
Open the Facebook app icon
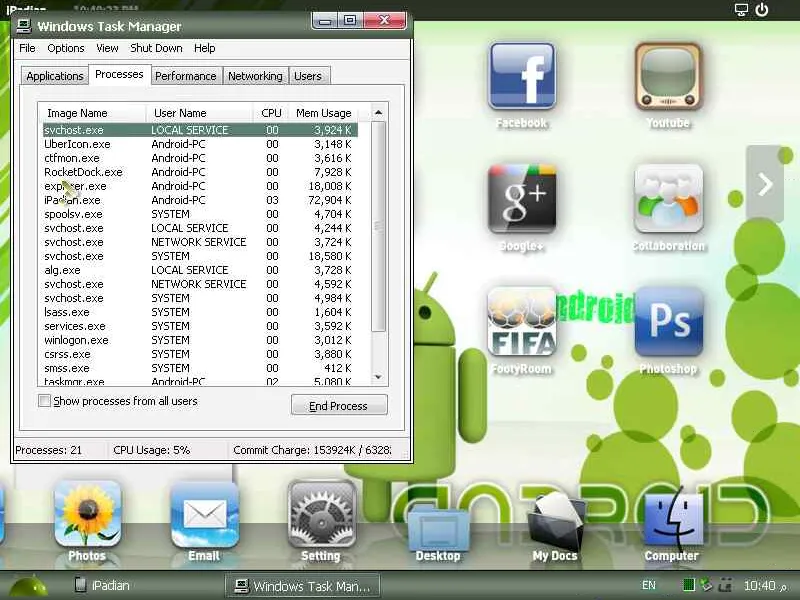click(x=521, y=76)
